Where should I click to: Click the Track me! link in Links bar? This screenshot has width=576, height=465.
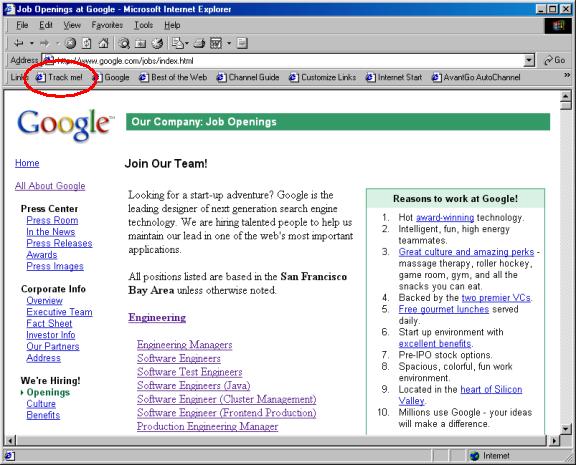click(x=59, y=77)
